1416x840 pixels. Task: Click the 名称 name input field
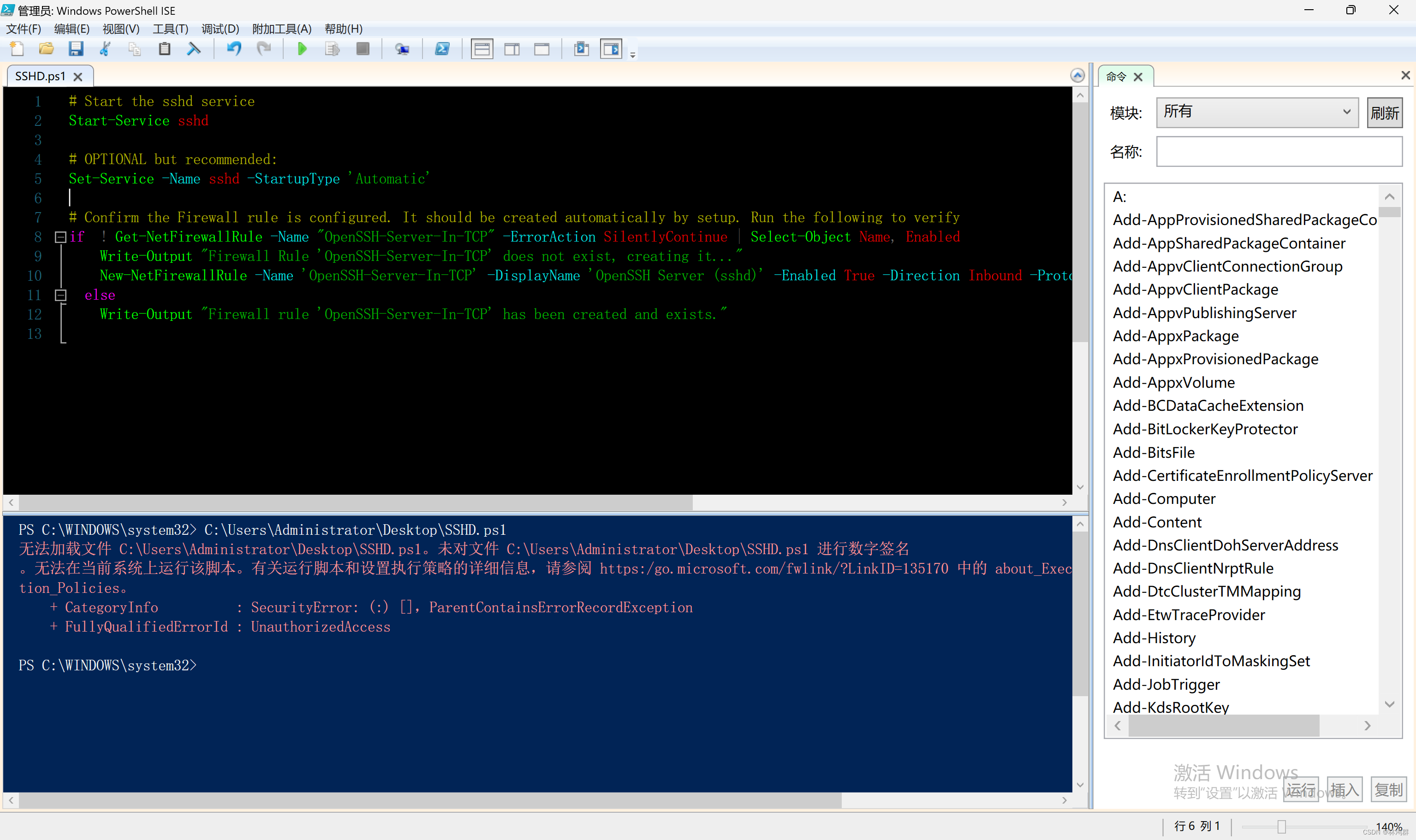point(1279,152)
